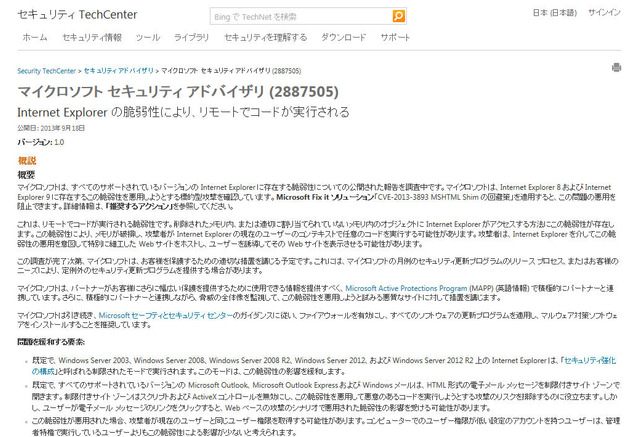Click the 概要 subheading
The width and height of the screenshot is (640, 437).
[26, 175]
